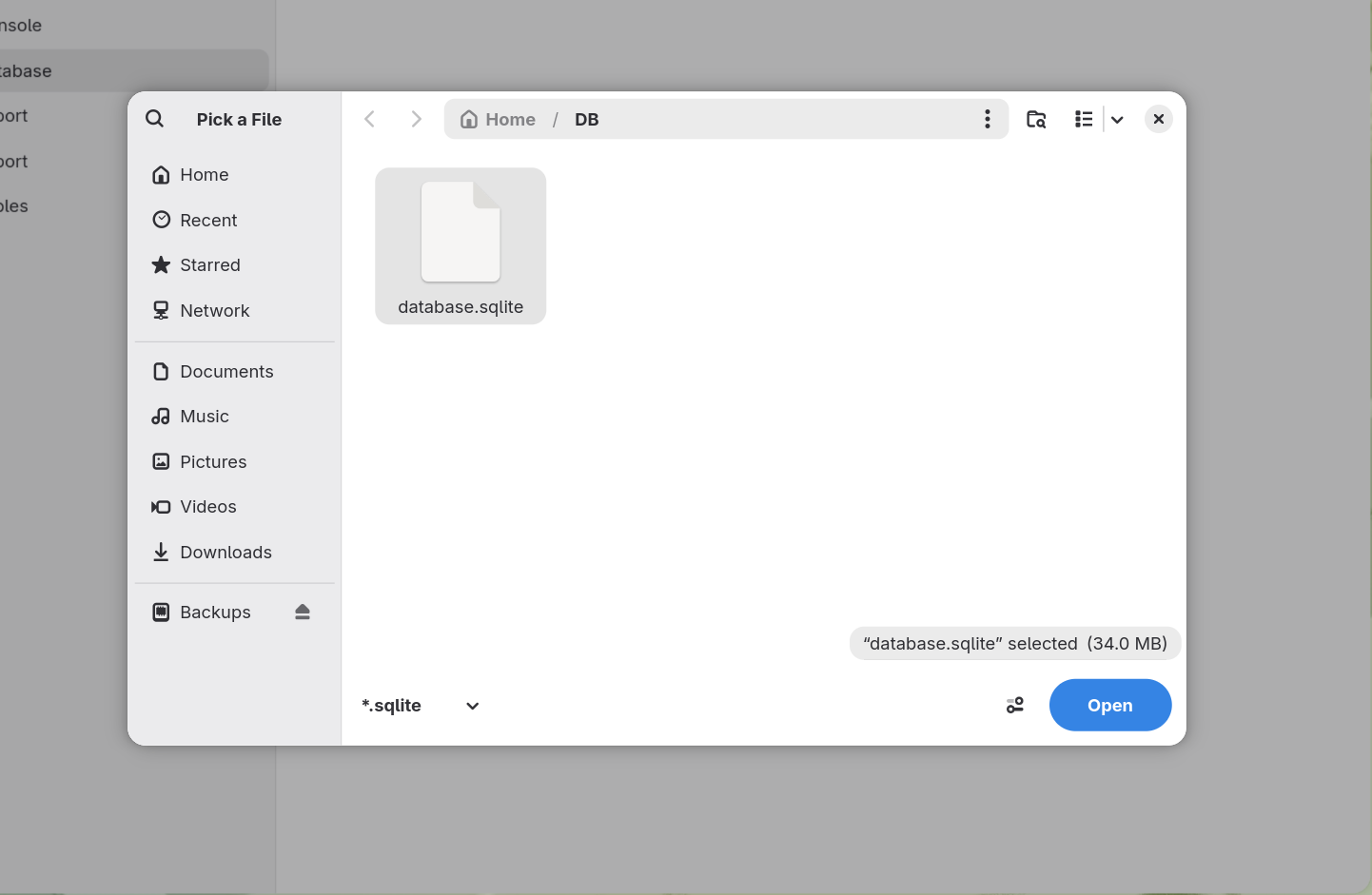Screen dimensions: 1372x895
Task: Click the Pick a File title
Action: (x=239, y=119)
